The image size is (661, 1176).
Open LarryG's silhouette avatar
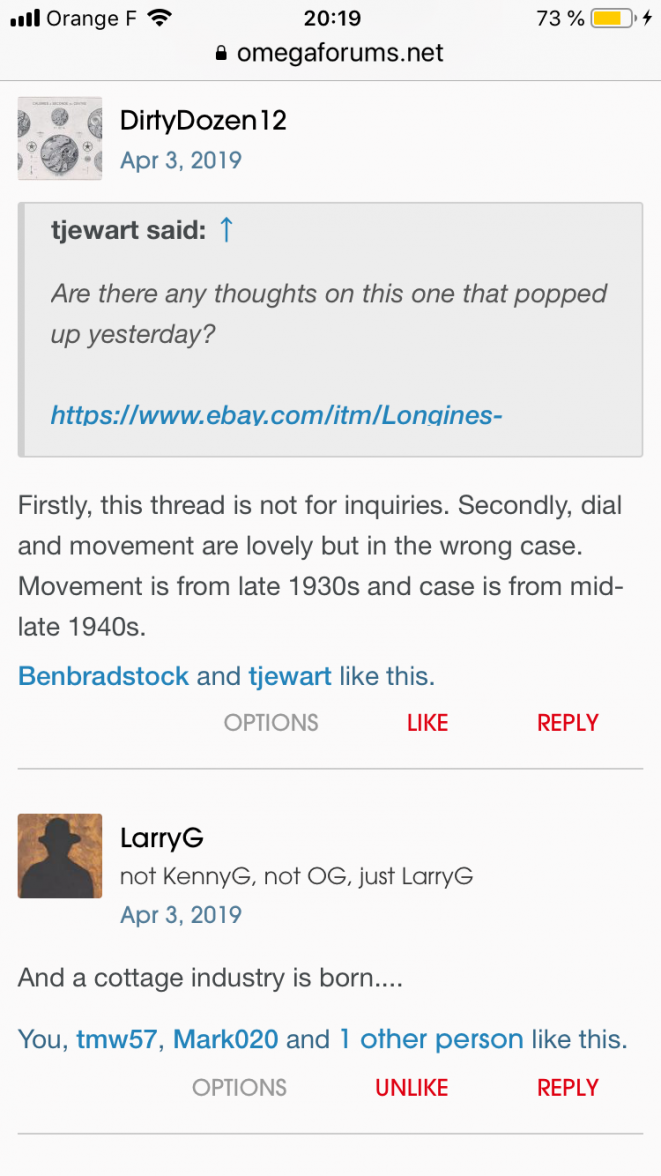pyautogui.click(x=60, y=855)
